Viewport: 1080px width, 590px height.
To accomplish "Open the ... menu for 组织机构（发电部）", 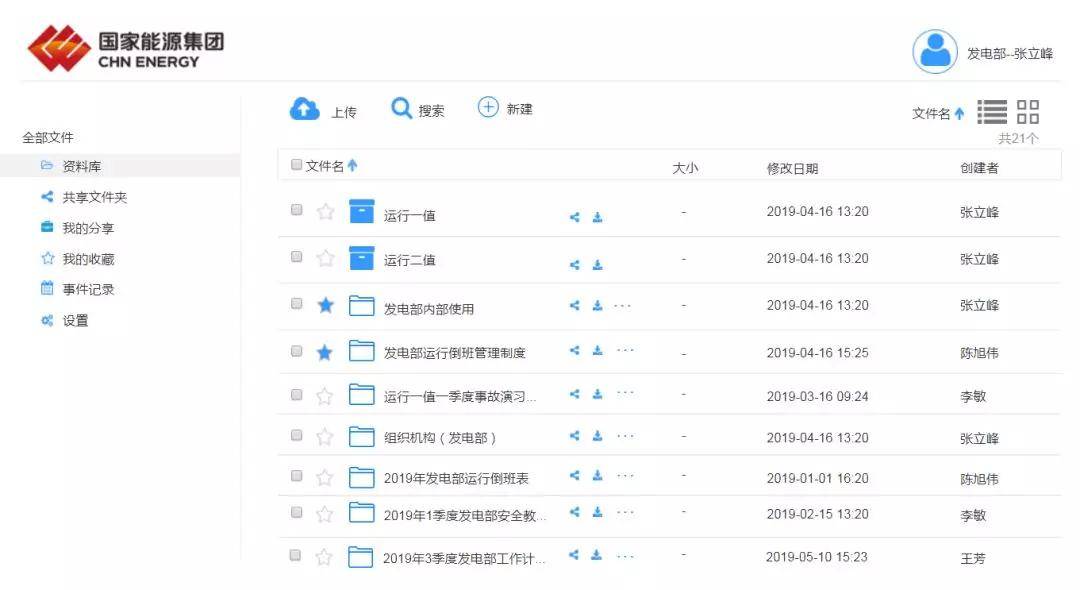I will (x=623, y=437).
